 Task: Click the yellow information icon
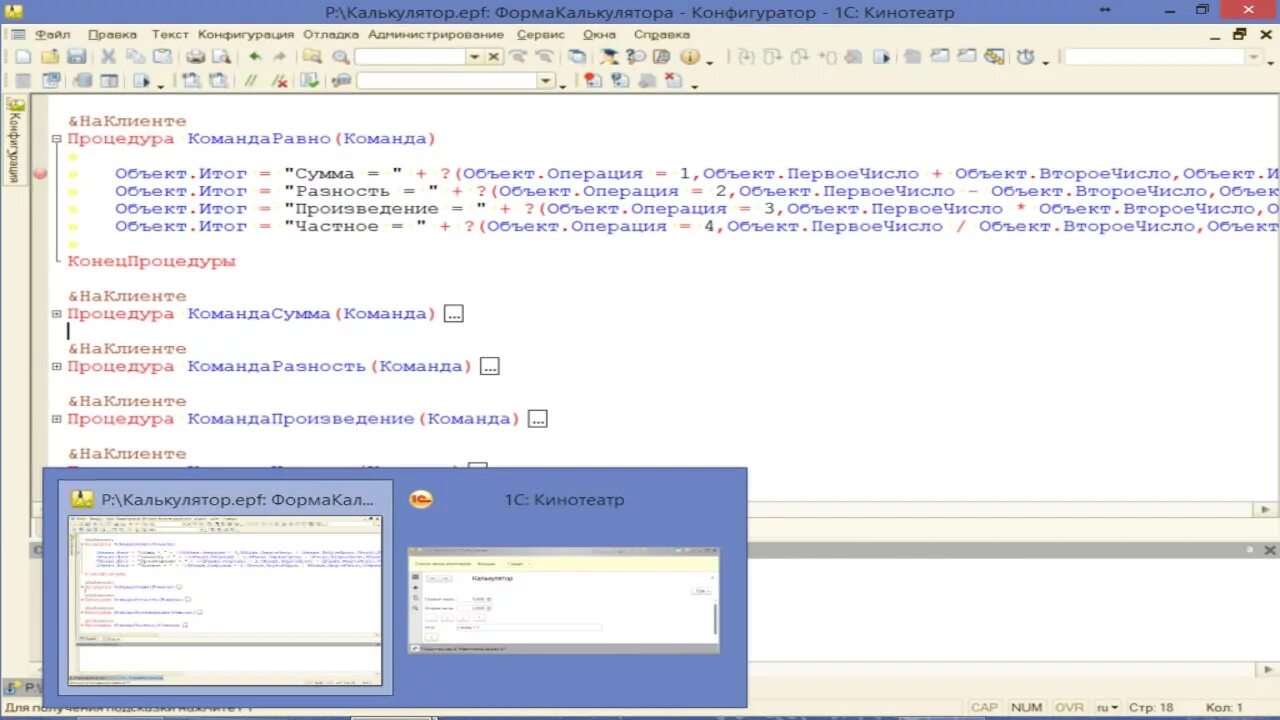(689, 57)
